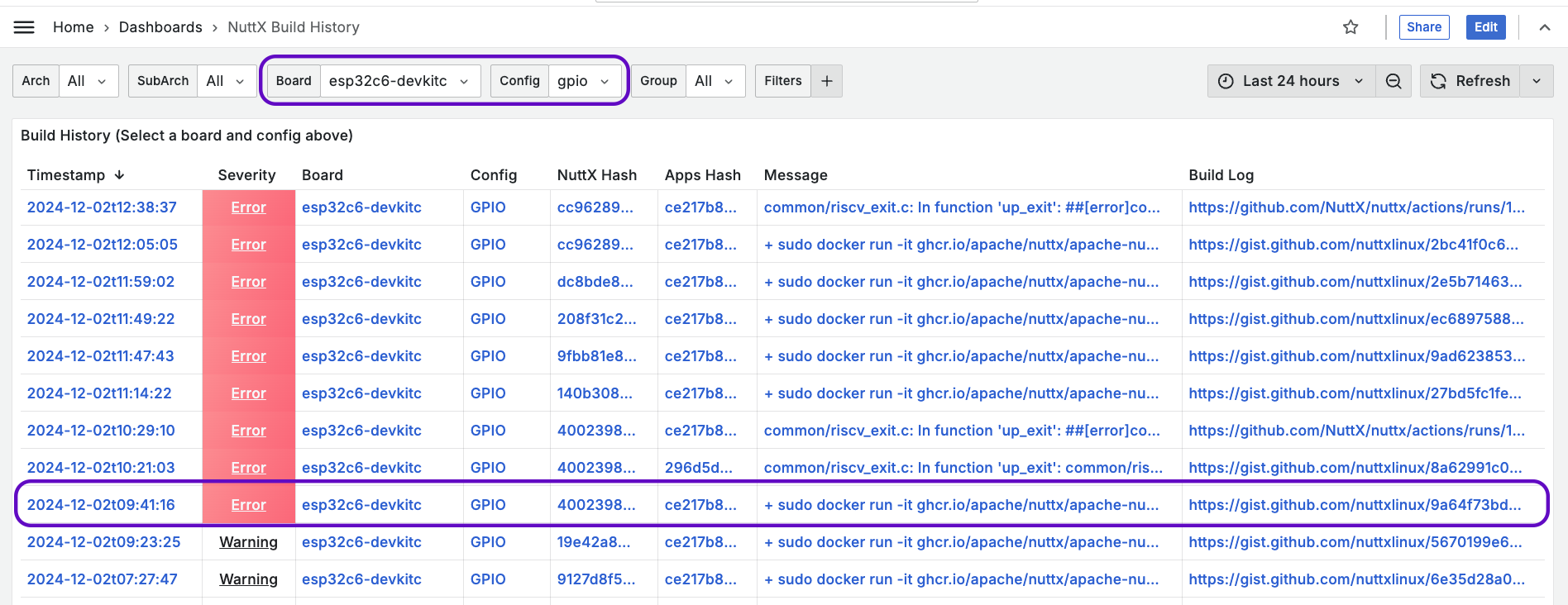Open timestamp 2024-12-02t12:38:37 link
The height and width of the screenshot is (605, 1568).
pyautogui.click(x=102, y=207)
